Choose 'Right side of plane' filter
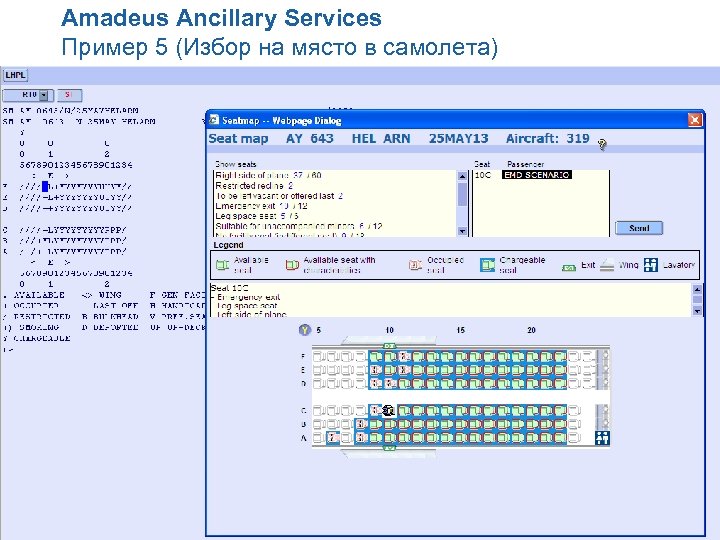The width and height of the screenshot is (720, 540). [268, 175]
